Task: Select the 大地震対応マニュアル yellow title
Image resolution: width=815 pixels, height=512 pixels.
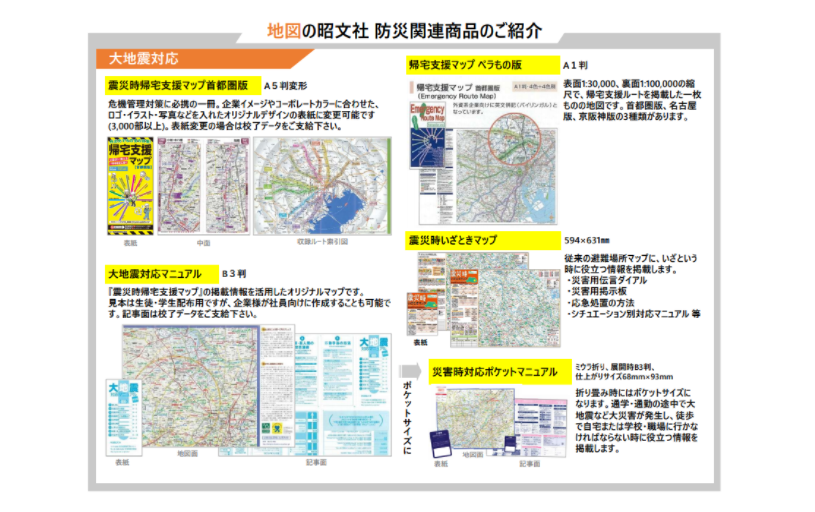Action: coord(162,274)
